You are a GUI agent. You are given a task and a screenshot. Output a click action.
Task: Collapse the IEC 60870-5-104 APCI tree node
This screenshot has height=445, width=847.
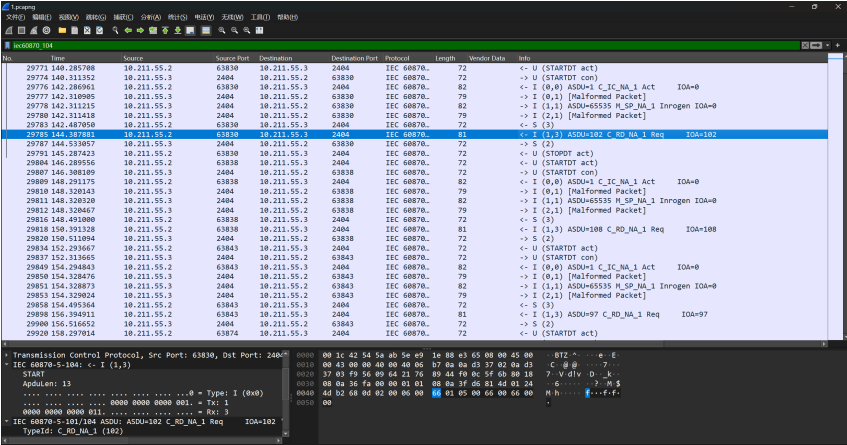6,365
